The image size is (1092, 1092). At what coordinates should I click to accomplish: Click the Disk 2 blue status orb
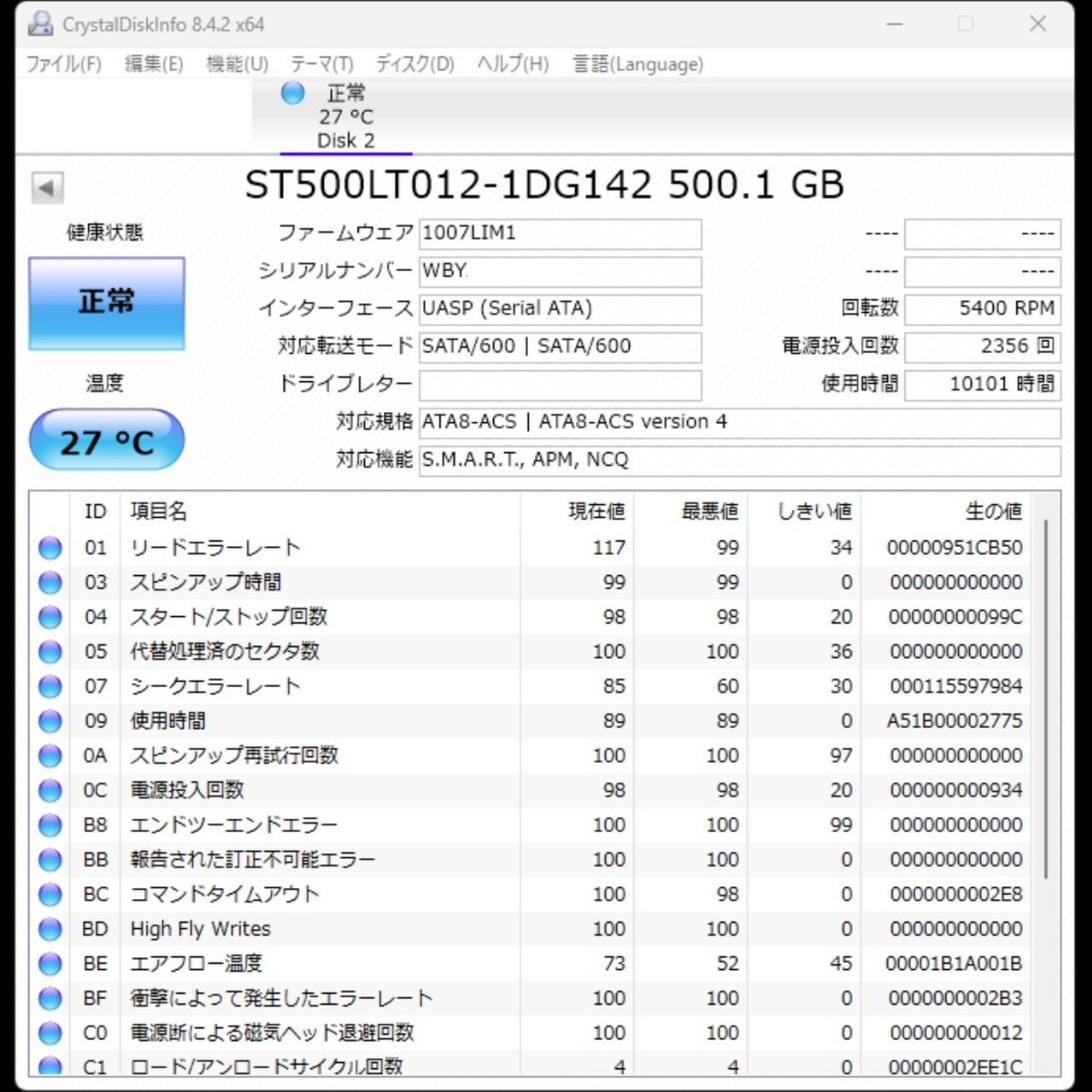pyautogui.click(x=293, y=93)
